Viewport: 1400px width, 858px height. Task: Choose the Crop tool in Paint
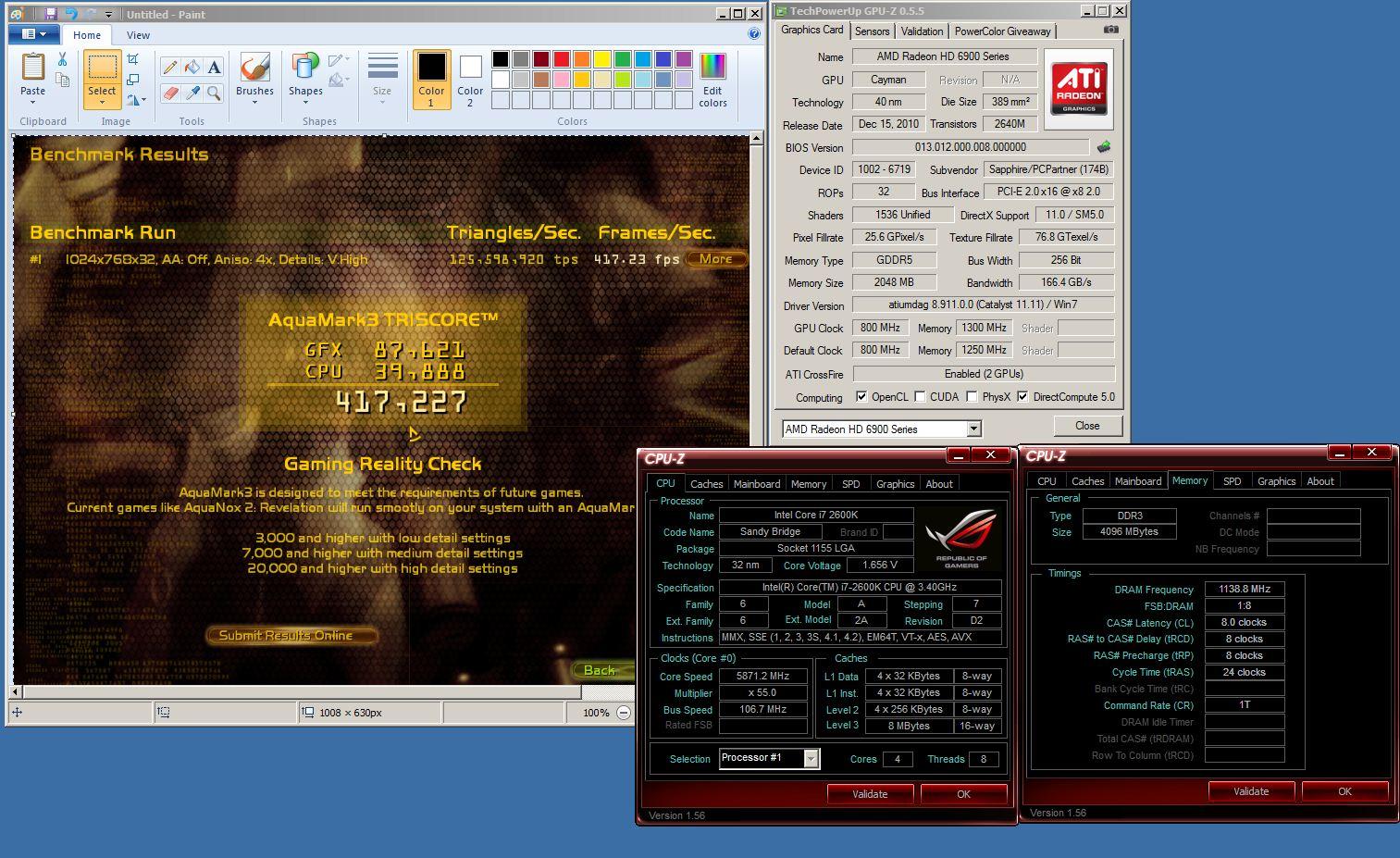pyautogui.click(x=133, y=59)
